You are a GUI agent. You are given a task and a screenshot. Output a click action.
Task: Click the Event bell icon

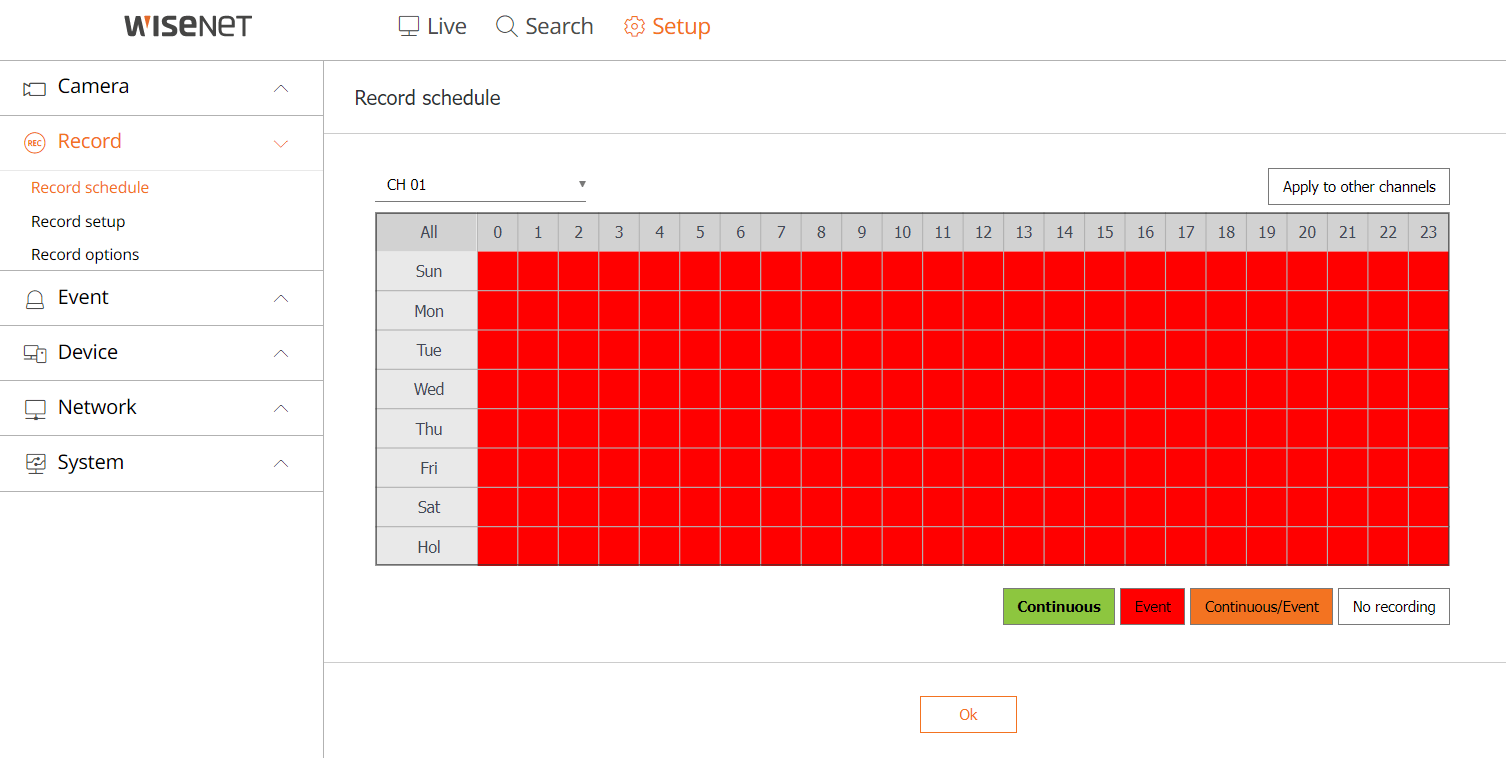(35, 299)
